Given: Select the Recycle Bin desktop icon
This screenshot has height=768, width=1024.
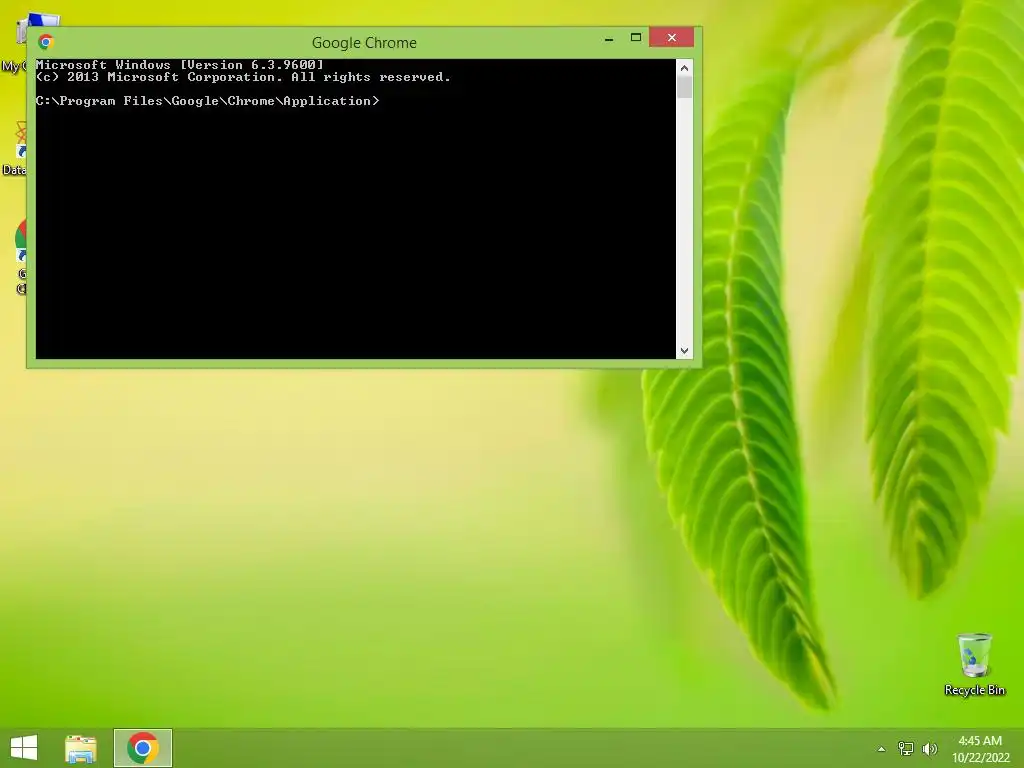Looking at the screenshot, I should point(974,664).
